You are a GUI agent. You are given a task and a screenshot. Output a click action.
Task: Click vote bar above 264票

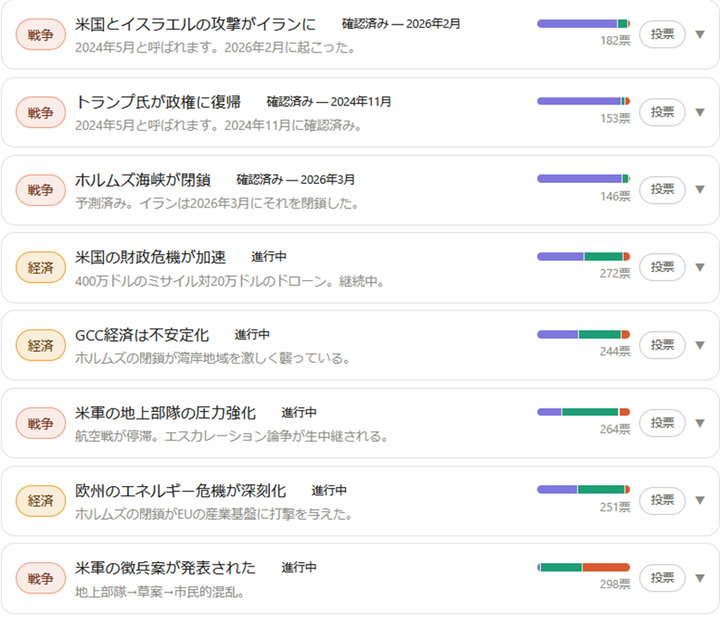[583, 412]
